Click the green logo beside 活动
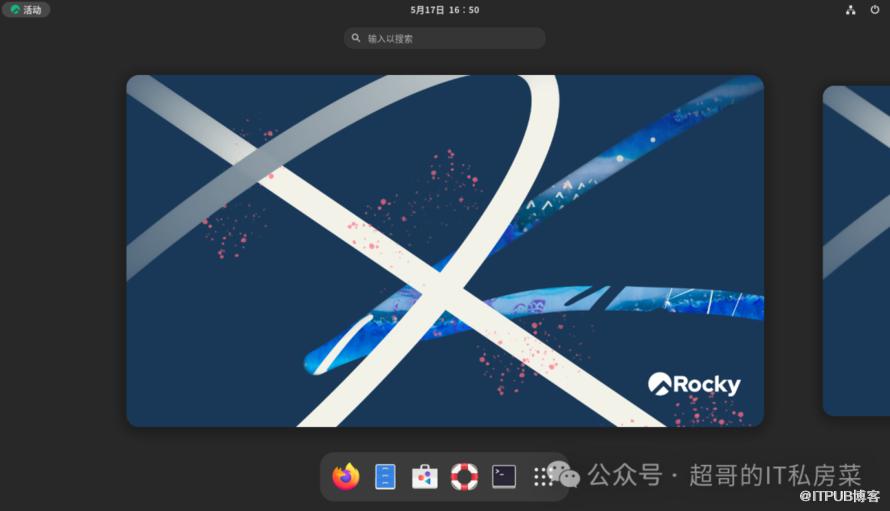Screen dimensions: 890x511 click(x=15, y=10)
